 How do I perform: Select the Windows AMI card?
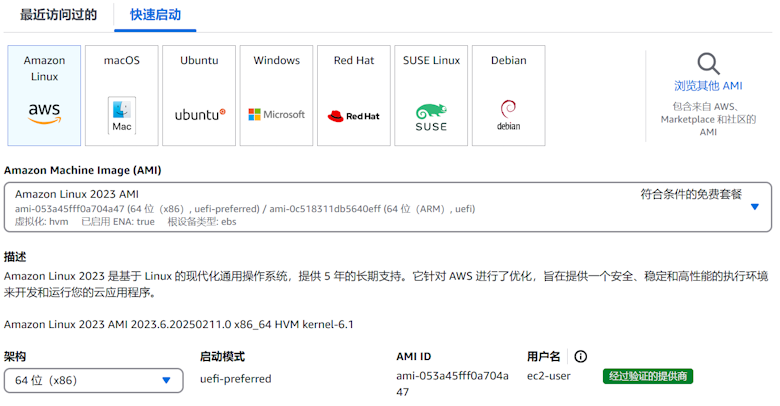pos(277,96)
